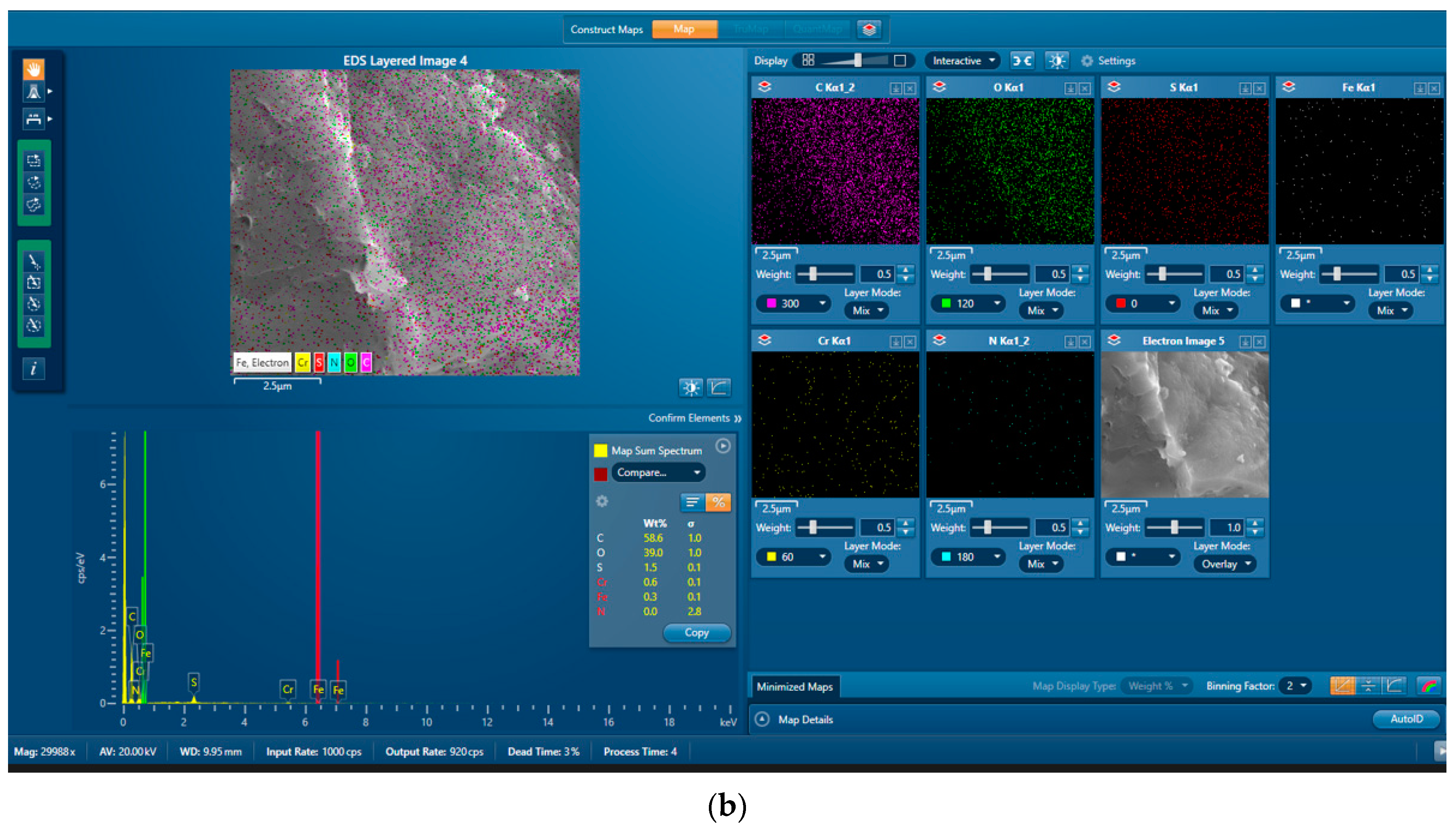Minimize the Fe Kα1 map panel
1456x830 pixels.
pyautogui.click(x=1420, y=88)
